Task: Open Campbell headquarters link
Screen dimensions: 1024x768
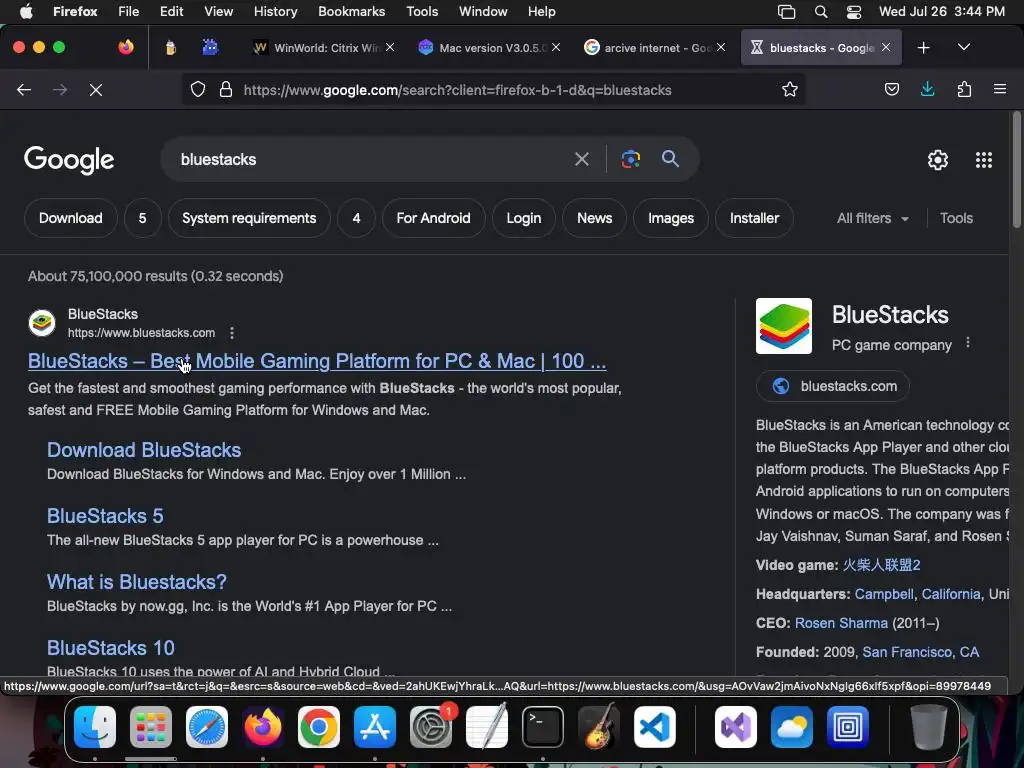Action: point(884,594)
